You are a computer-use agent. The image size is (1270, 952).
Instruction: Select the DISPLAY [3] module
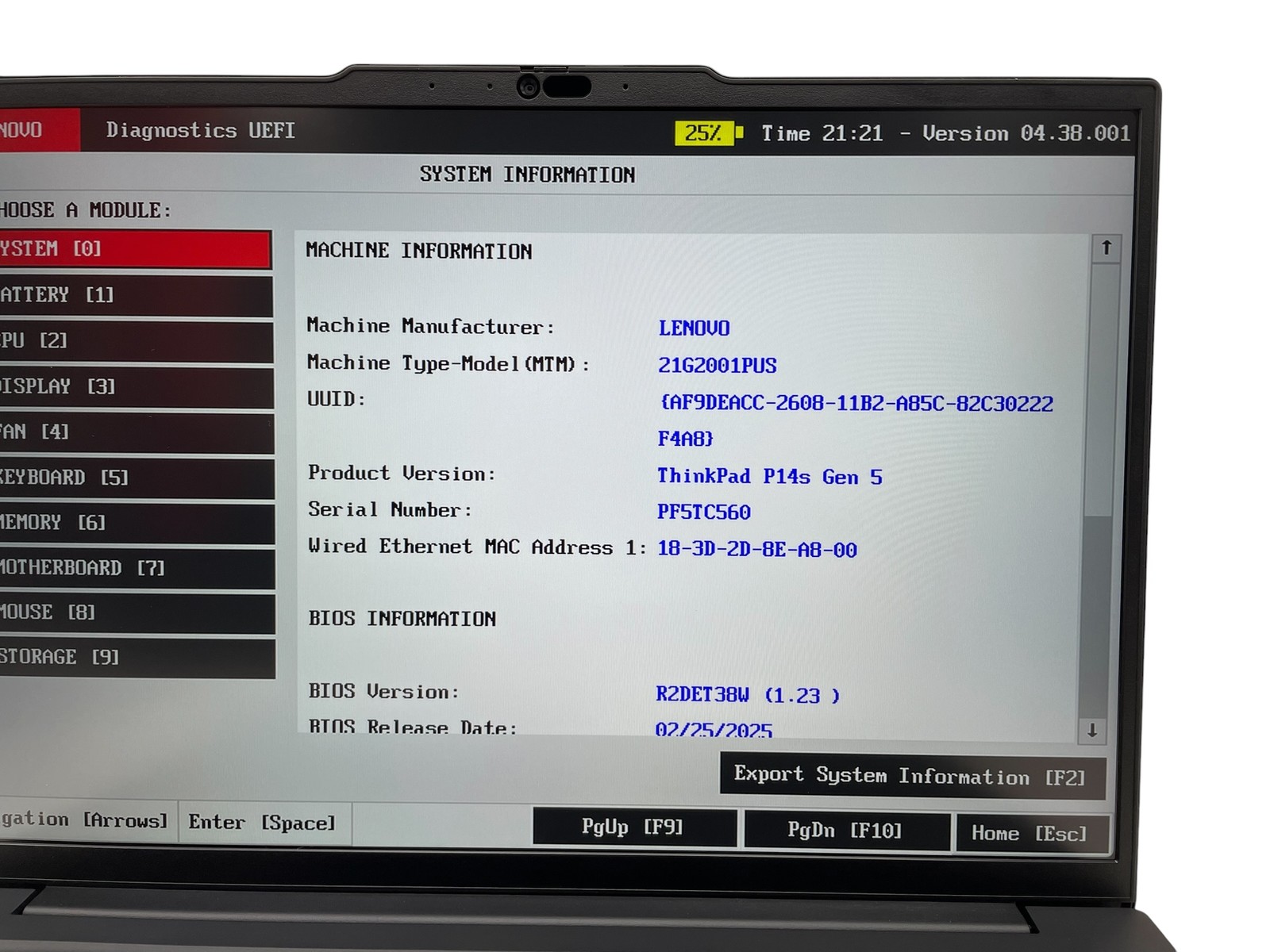(137, 387)
